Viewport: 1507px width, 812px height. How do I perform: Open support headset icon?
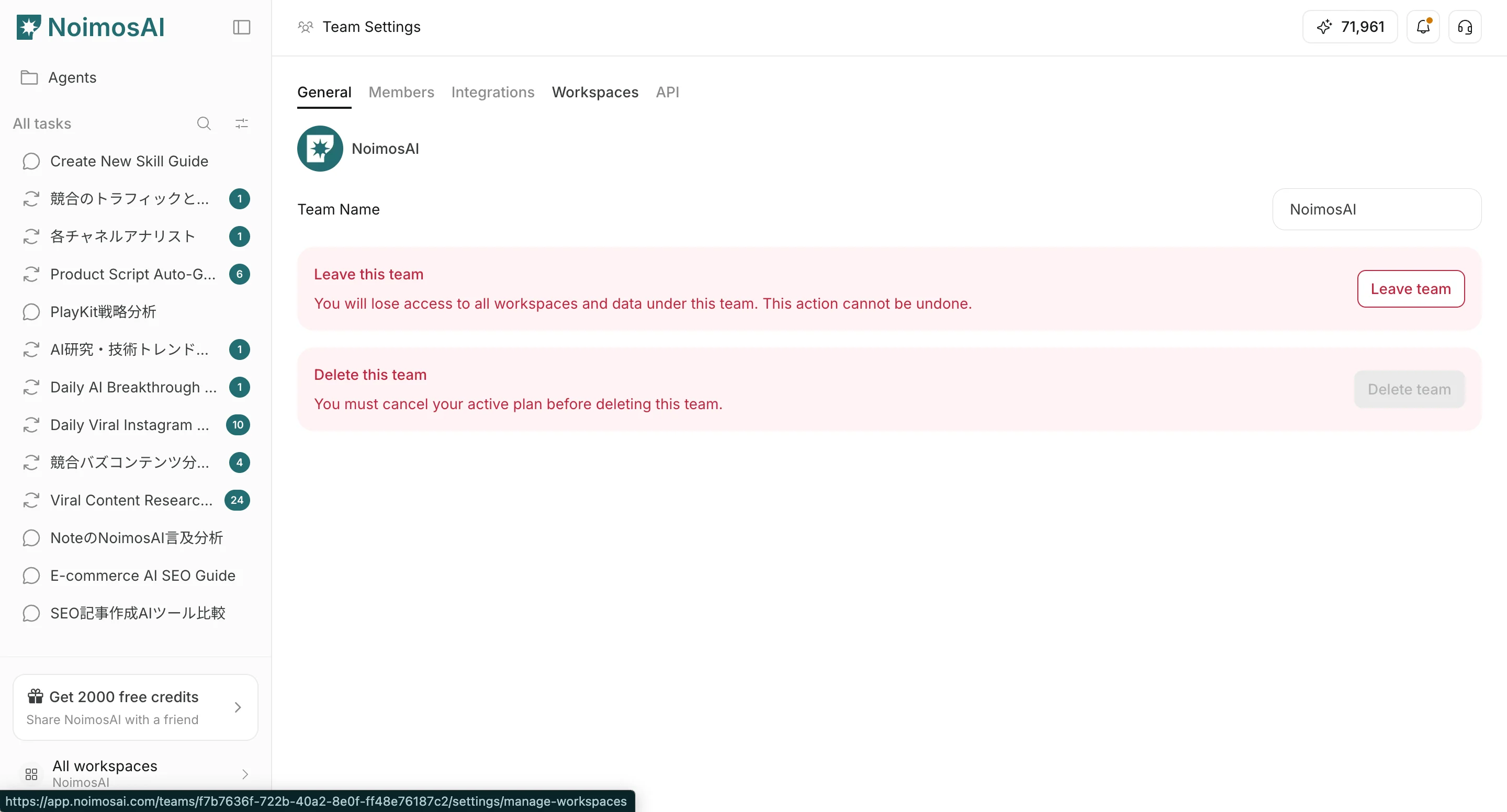[x=1465, y=27]
